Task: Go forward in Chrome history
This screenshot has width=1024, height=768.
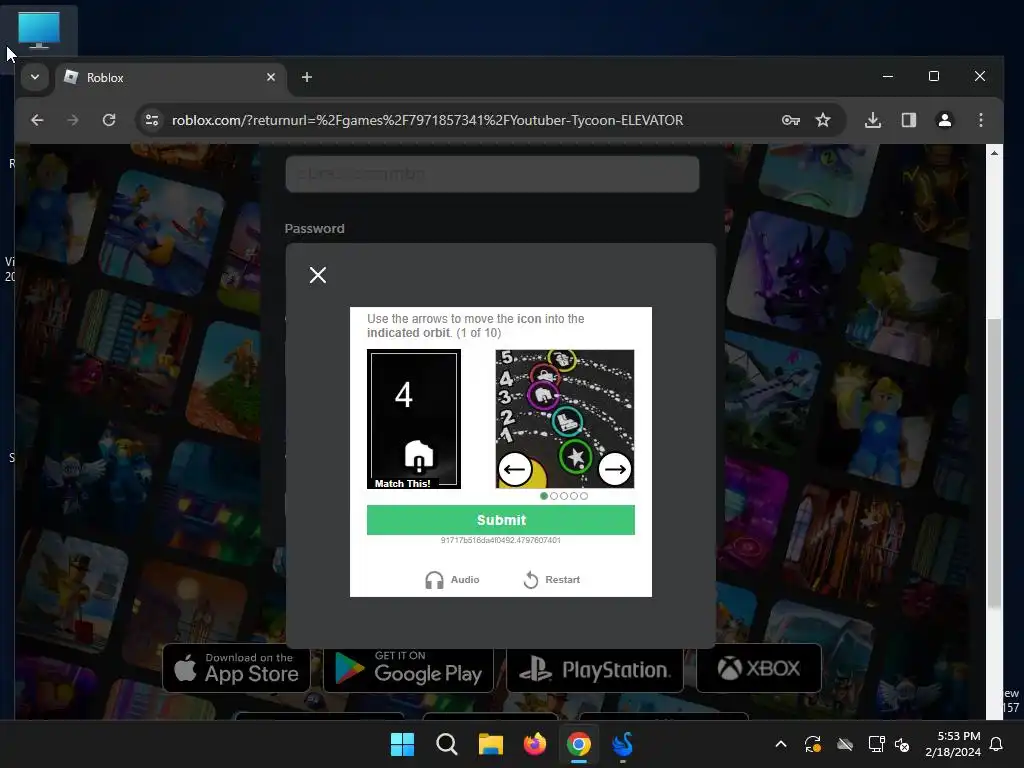Action: click(x=72, y=120)
